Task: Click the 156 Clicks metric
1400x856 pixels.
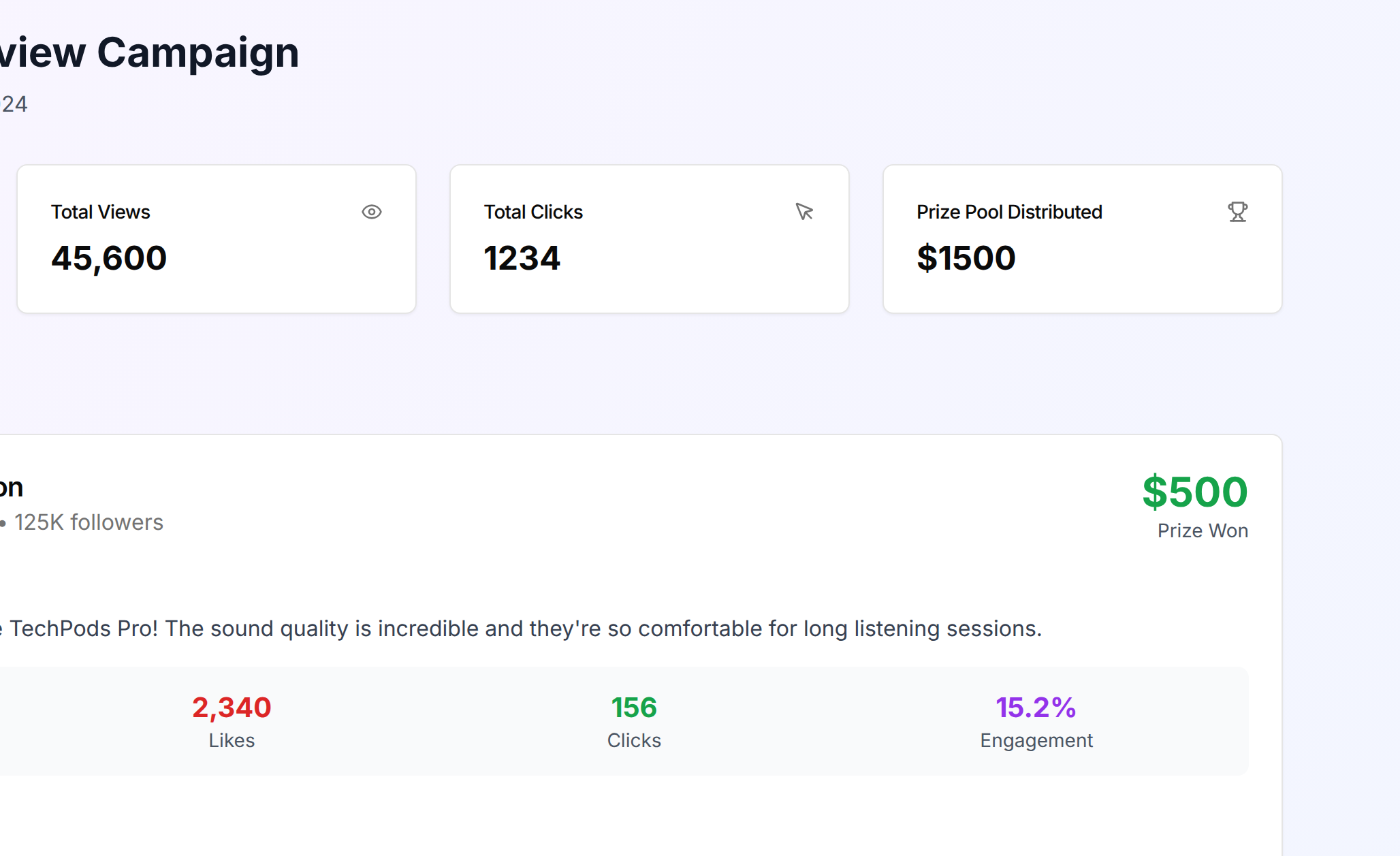Action: [633, 708]
